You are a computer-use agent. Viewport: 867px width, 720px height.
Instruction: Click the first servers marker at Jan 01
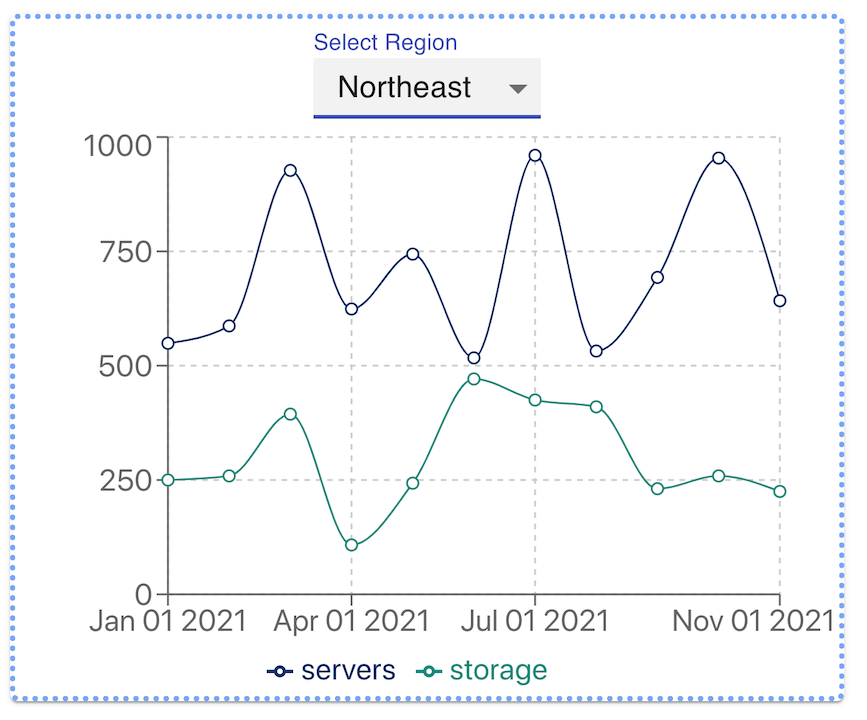tap(167, 342)
